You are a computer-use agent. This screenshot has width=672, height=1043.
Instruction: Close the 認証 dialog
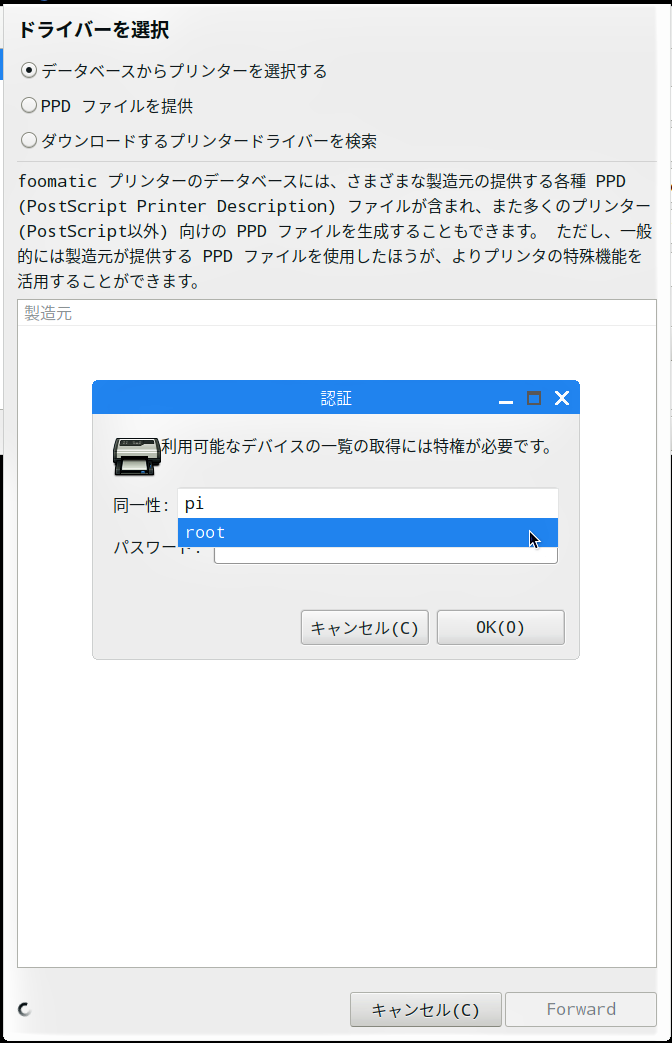[562, 398]
